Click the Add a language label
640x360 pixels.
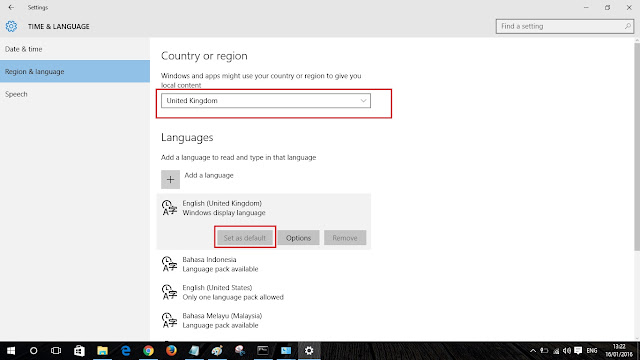click(209, 175)
